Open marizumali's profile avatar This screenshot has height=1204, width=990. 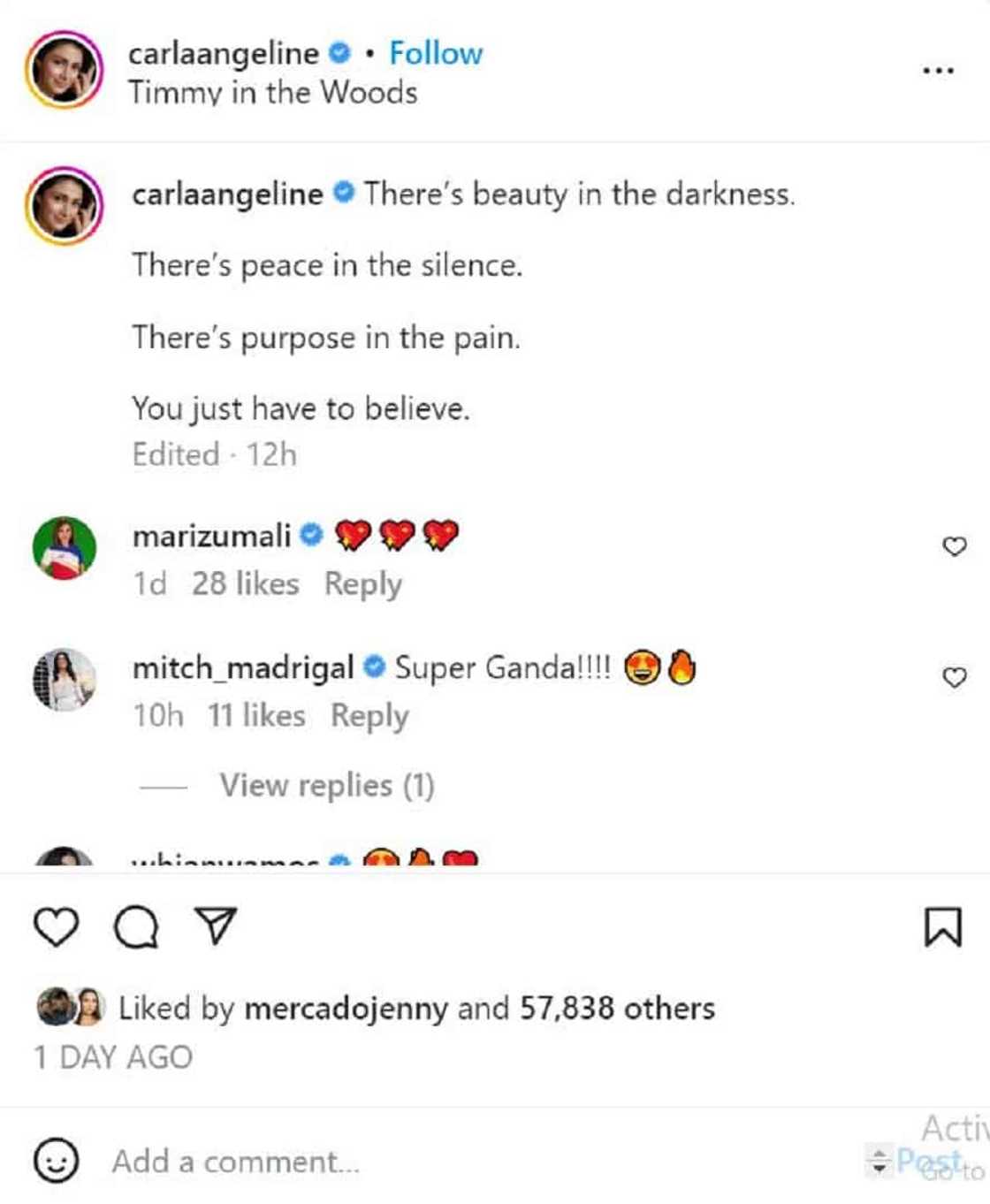64,548
